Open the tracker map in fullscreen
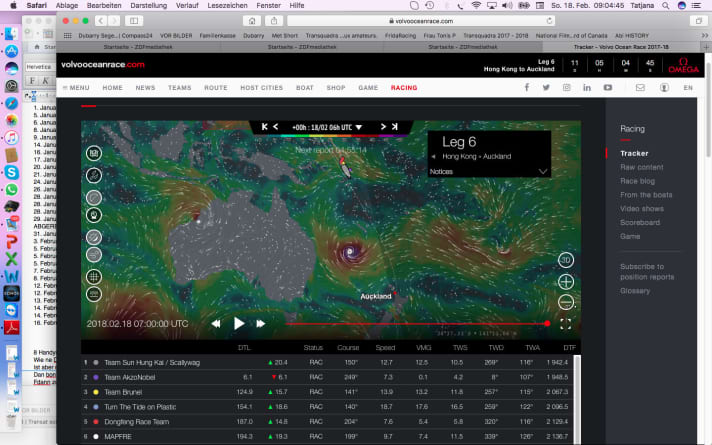The width and height of the screenshot is (712, 445). (x=566, y=324)
